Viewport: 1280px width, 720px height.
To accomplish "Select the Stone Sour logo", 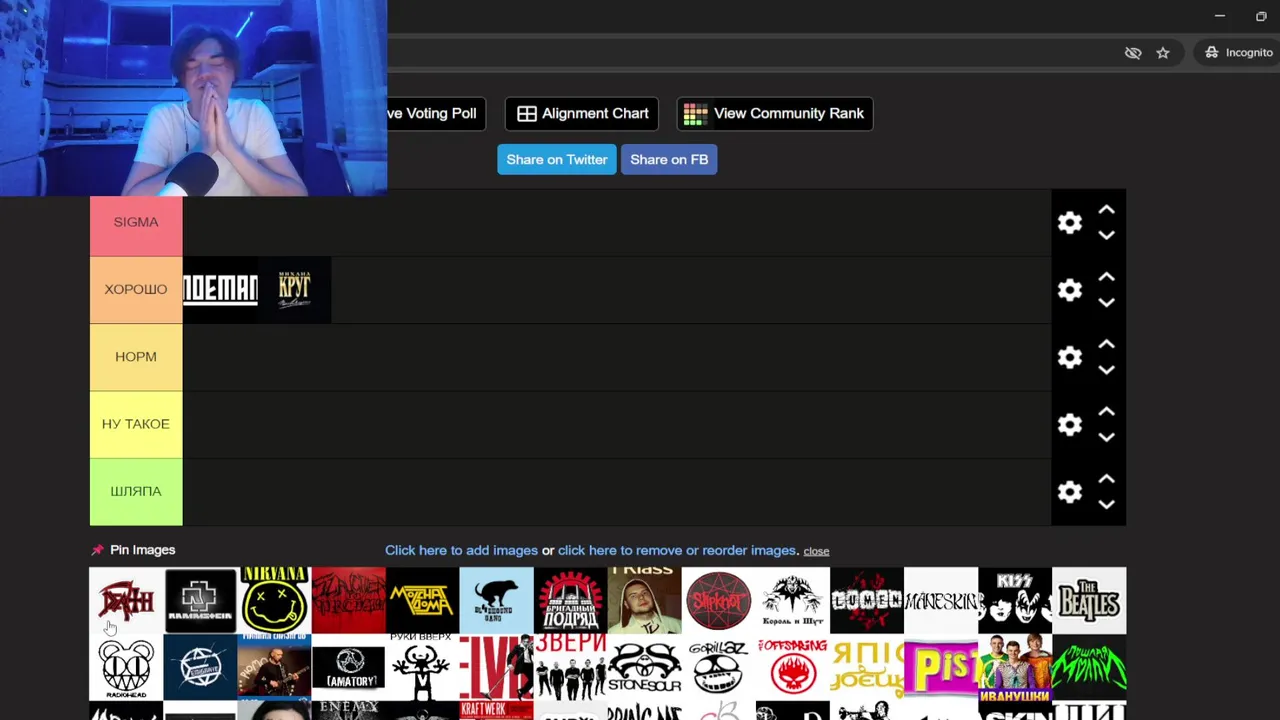I will 644,667.
